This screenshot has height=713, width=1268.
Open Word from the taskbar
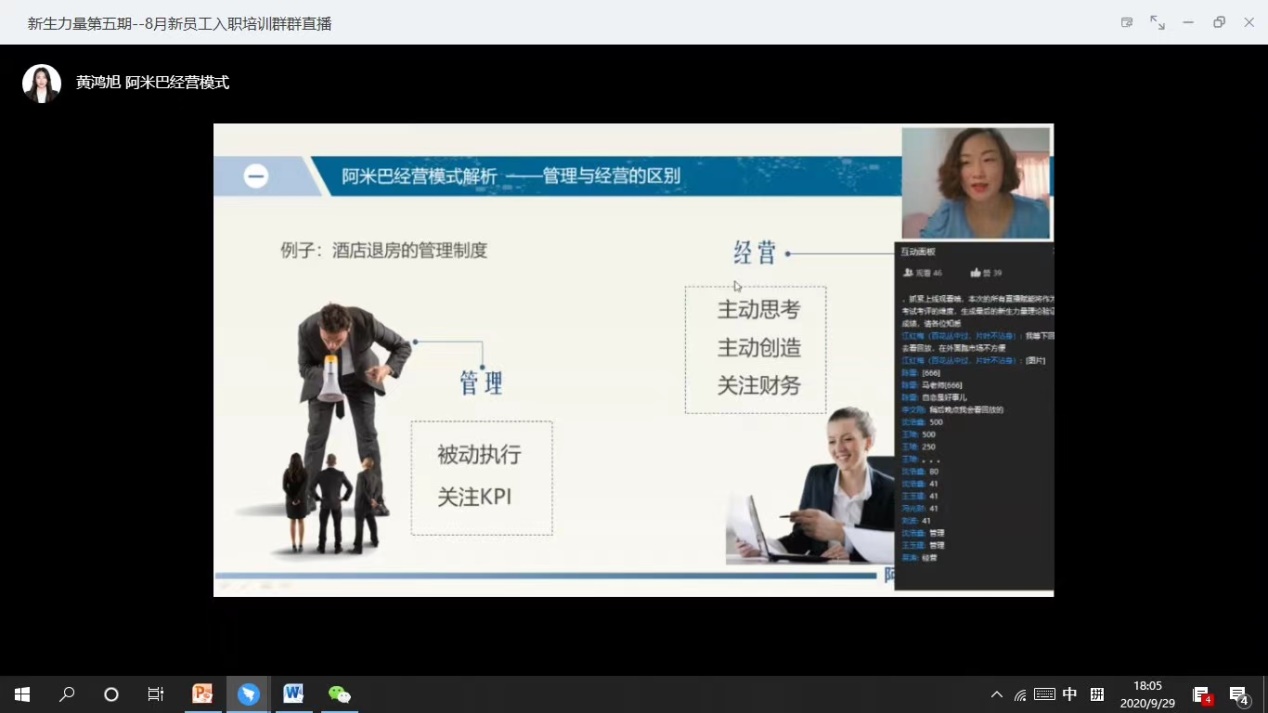point(293,694)
